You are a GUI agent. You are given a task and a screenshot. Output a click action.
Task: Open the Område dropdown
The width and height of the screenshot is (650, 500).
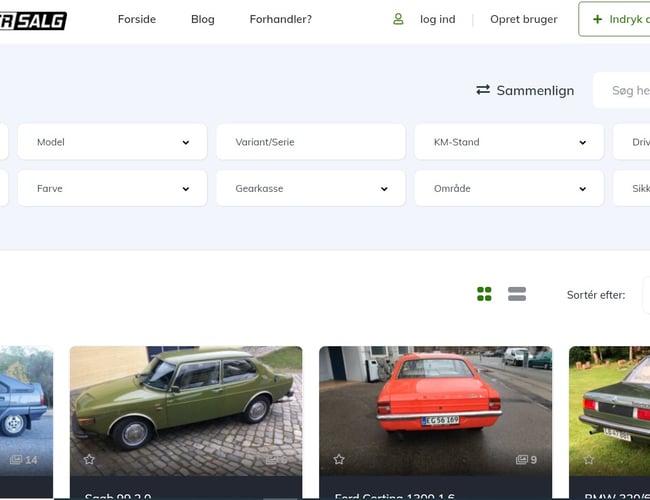click(x=509, y=188)
